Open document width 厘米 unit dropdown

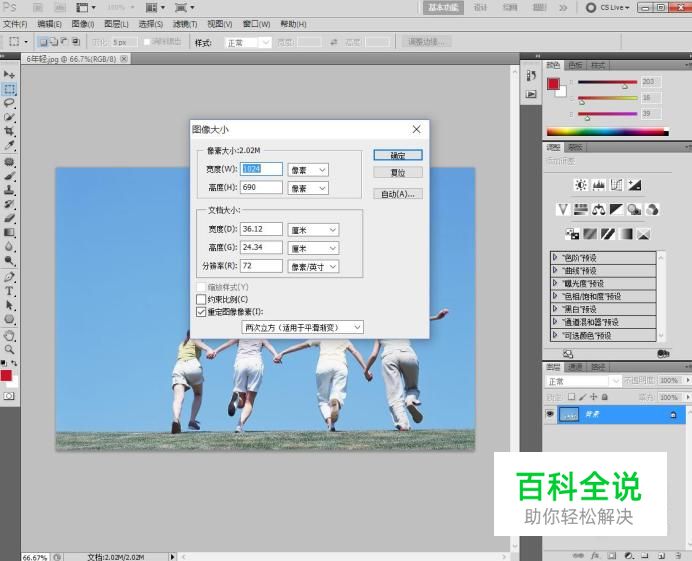pyautogui.click(x=313, y=230)
